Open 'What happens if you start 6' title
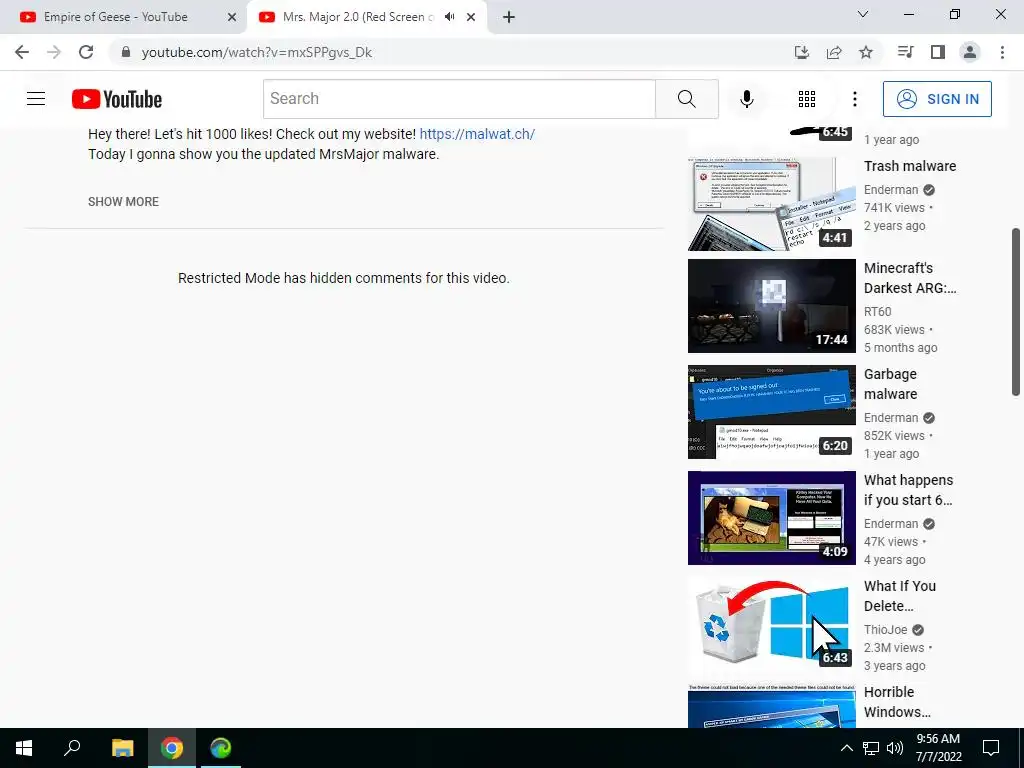The image size is (1024, 768). (x=908, y=490)
